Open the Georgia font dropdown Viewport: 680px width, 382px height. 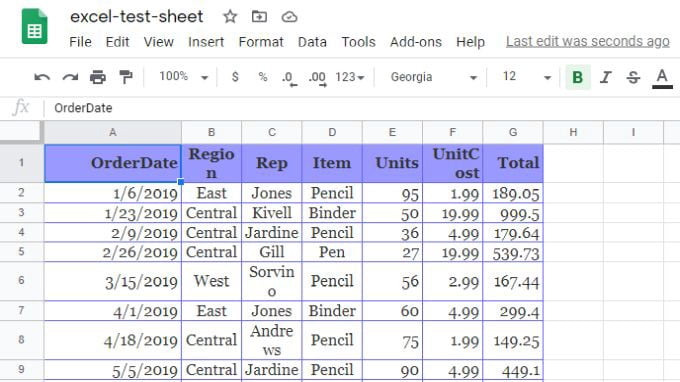coord(434,77)
